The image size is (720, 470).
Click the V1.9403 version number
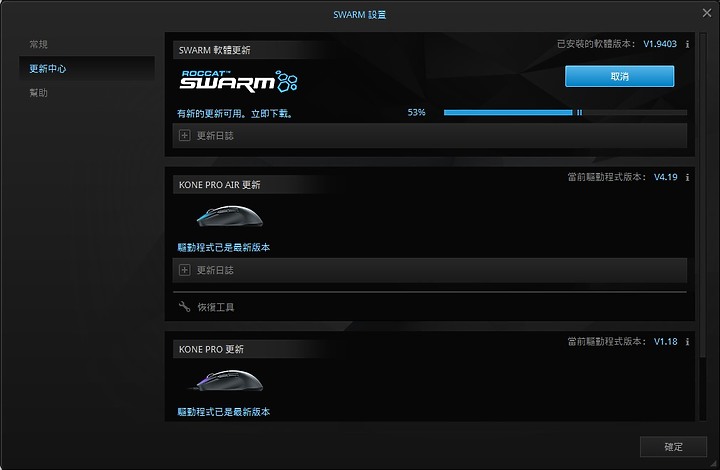660,44
